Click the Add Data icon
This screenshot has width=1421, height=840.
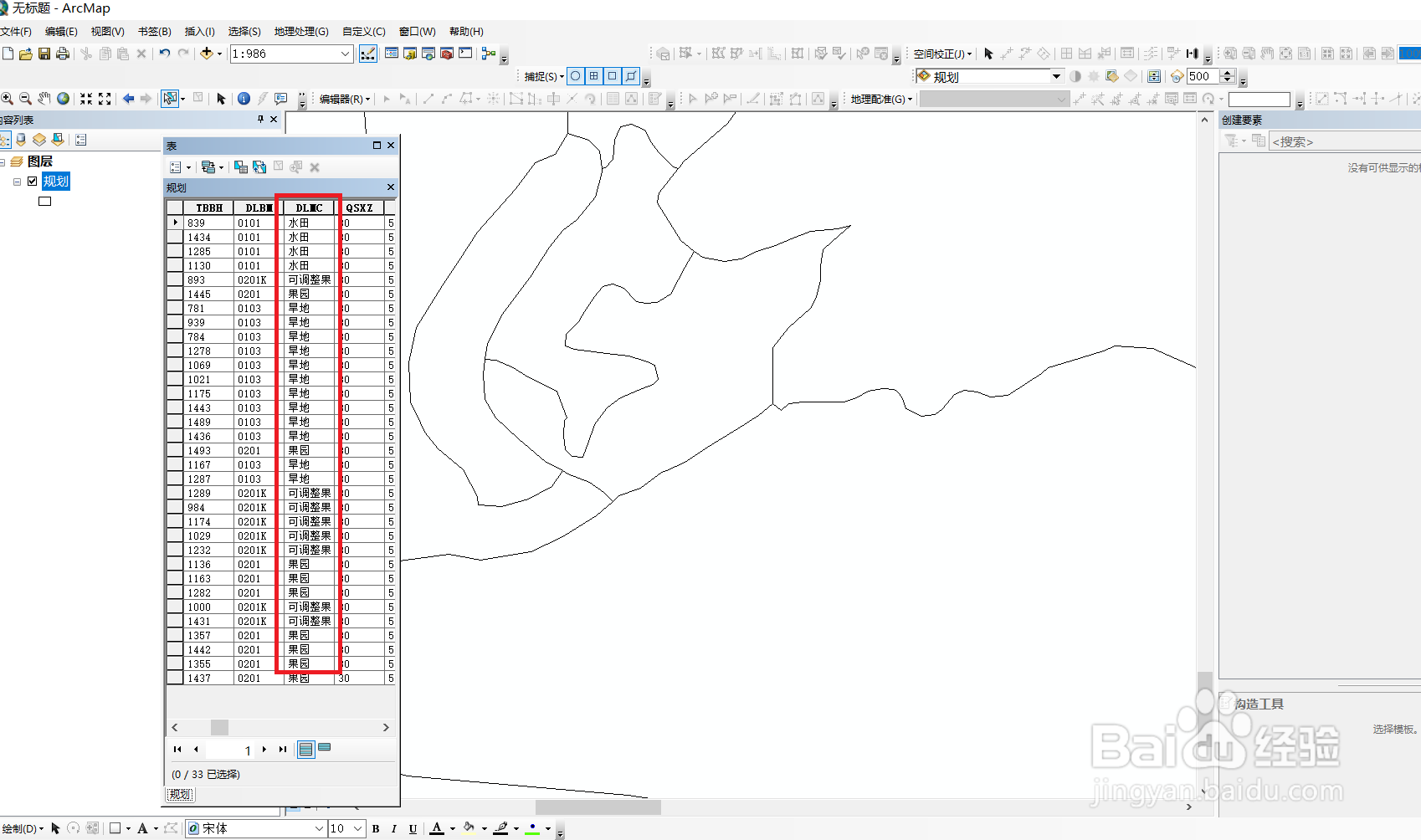click(x=208, y=54)
